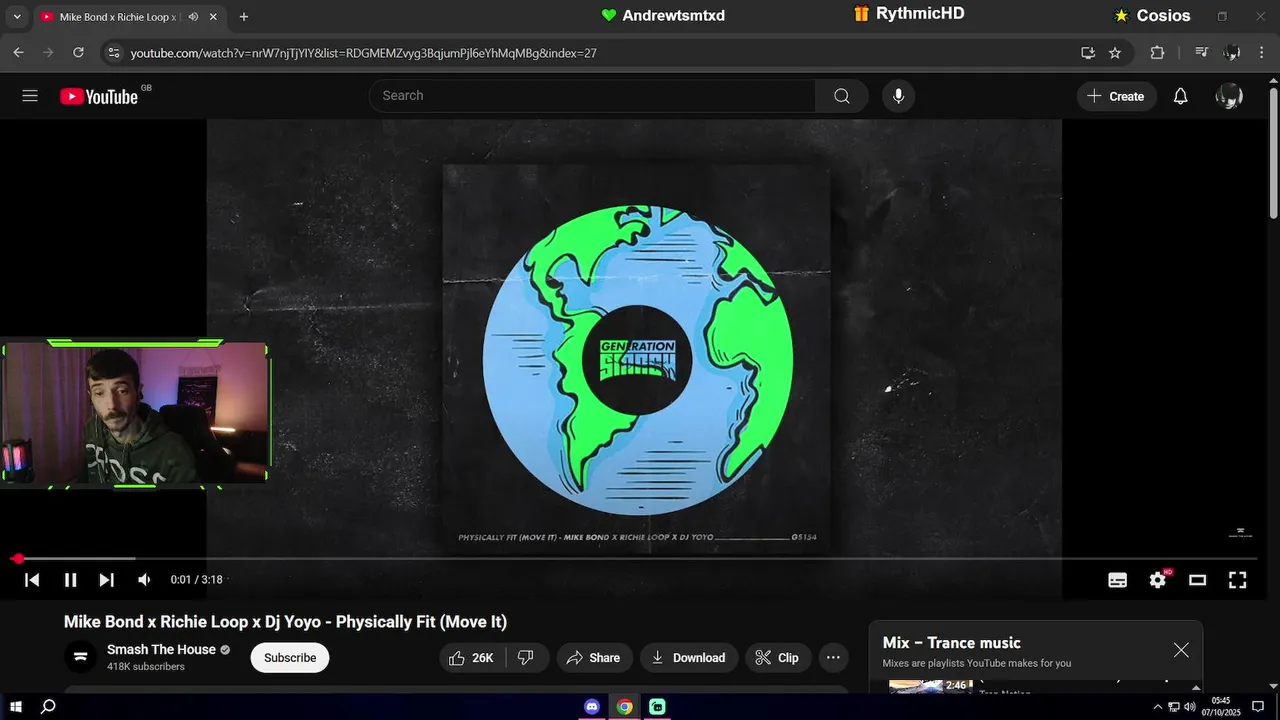Mute the video with the speaker icon
The image size is (1280, 720).
pos(144,580)
